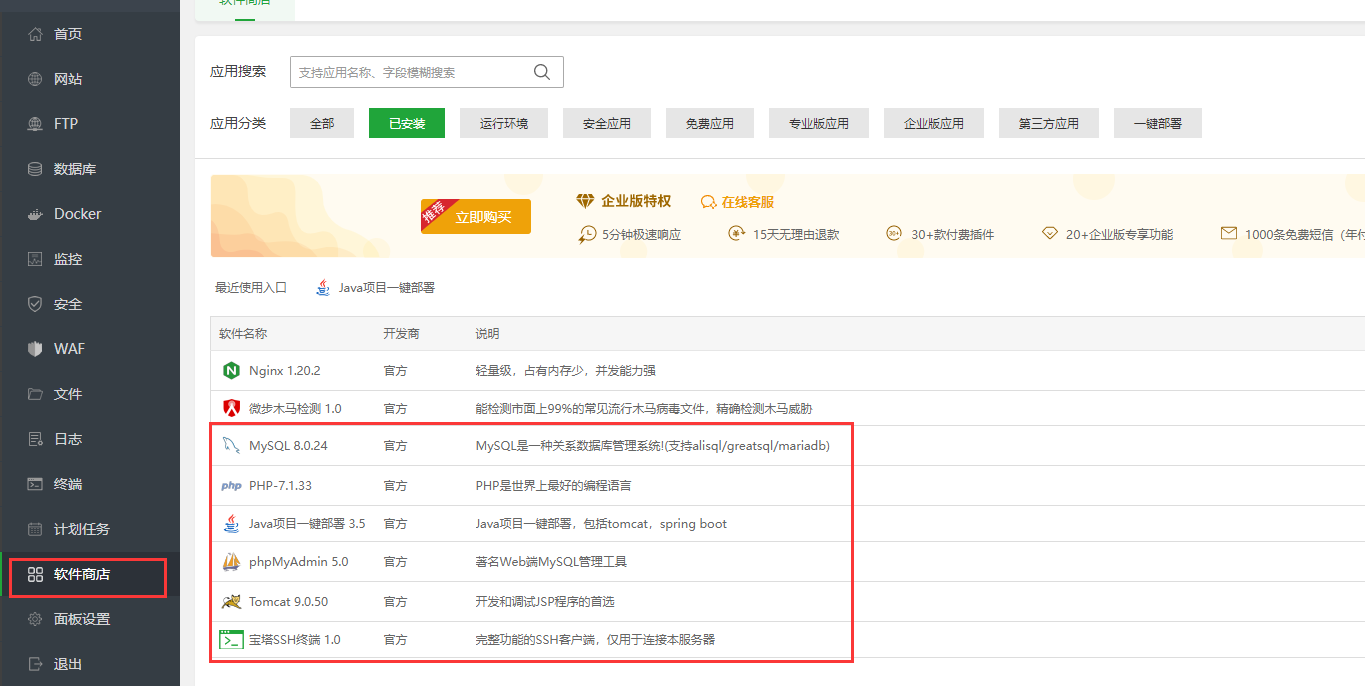This screenshot has height=686, width=1365.
Task: Click the 微步木马检测 red shield icon
Action: click(231, 408)
